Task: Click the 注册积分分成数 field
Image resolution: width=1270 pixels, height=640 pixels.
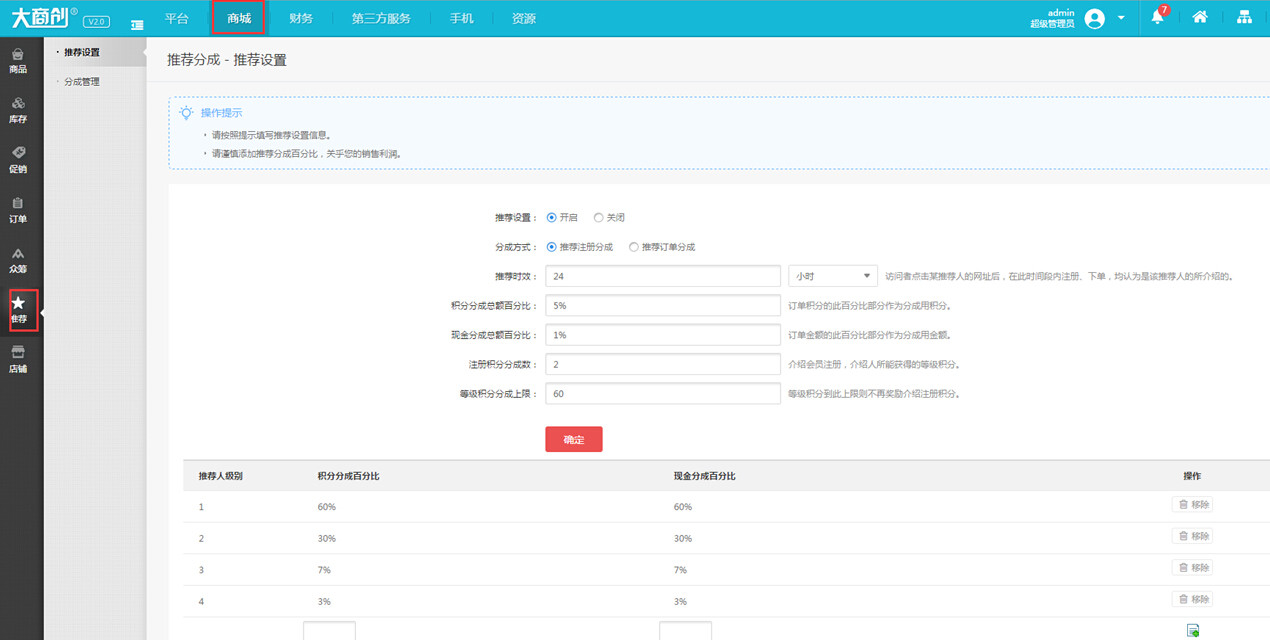Action: point(663,364)
